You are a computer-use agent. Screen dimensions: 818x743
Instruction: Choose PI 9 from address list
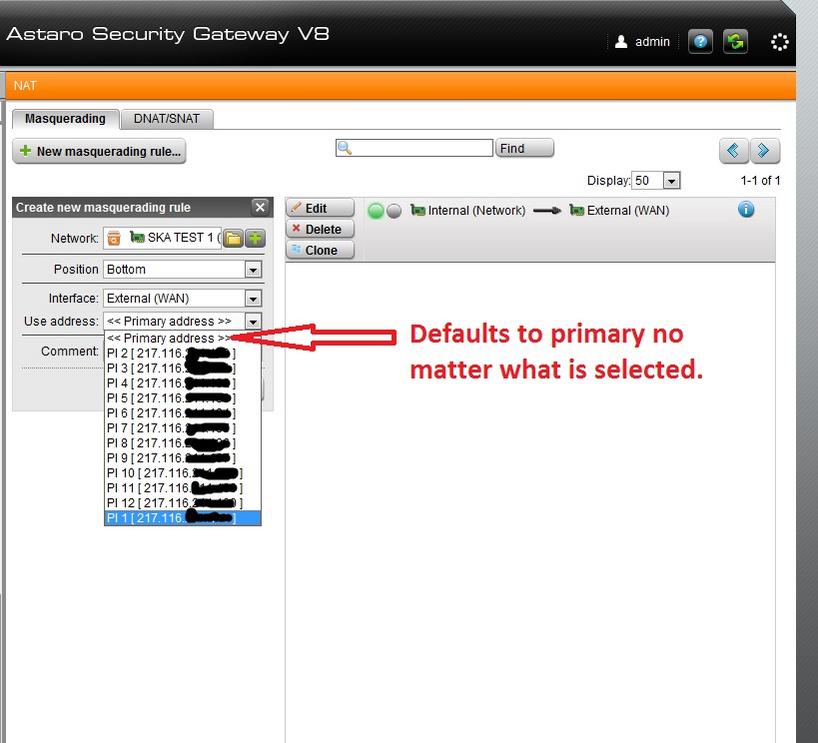click(183, 458)
